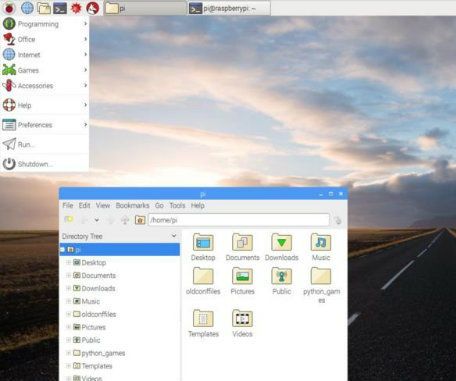Screen dimensions: 456x381
Task: Choose Shutdown... from the main menu
Action: (45, 164)
